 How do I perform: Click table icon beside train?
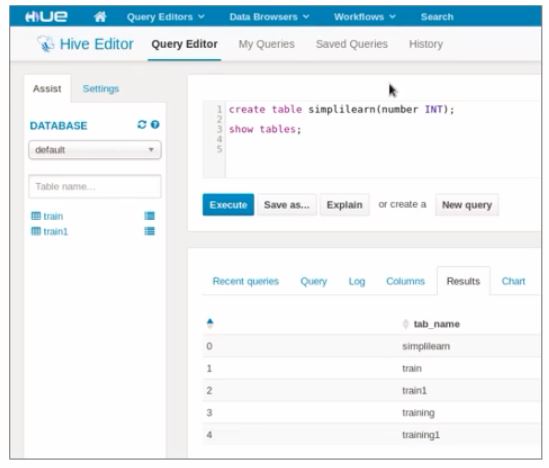tap(36, 216)
